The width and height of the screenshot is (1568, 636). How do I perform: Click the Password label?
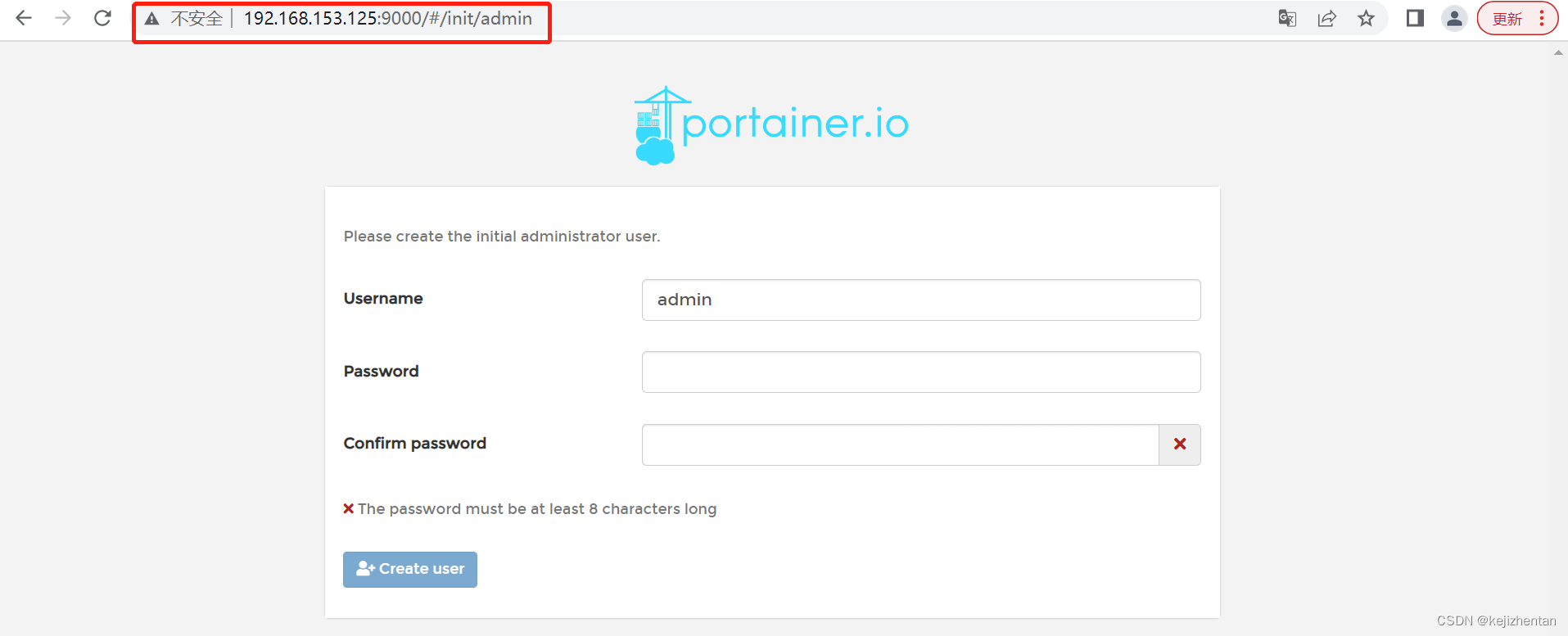coord(381,372)
